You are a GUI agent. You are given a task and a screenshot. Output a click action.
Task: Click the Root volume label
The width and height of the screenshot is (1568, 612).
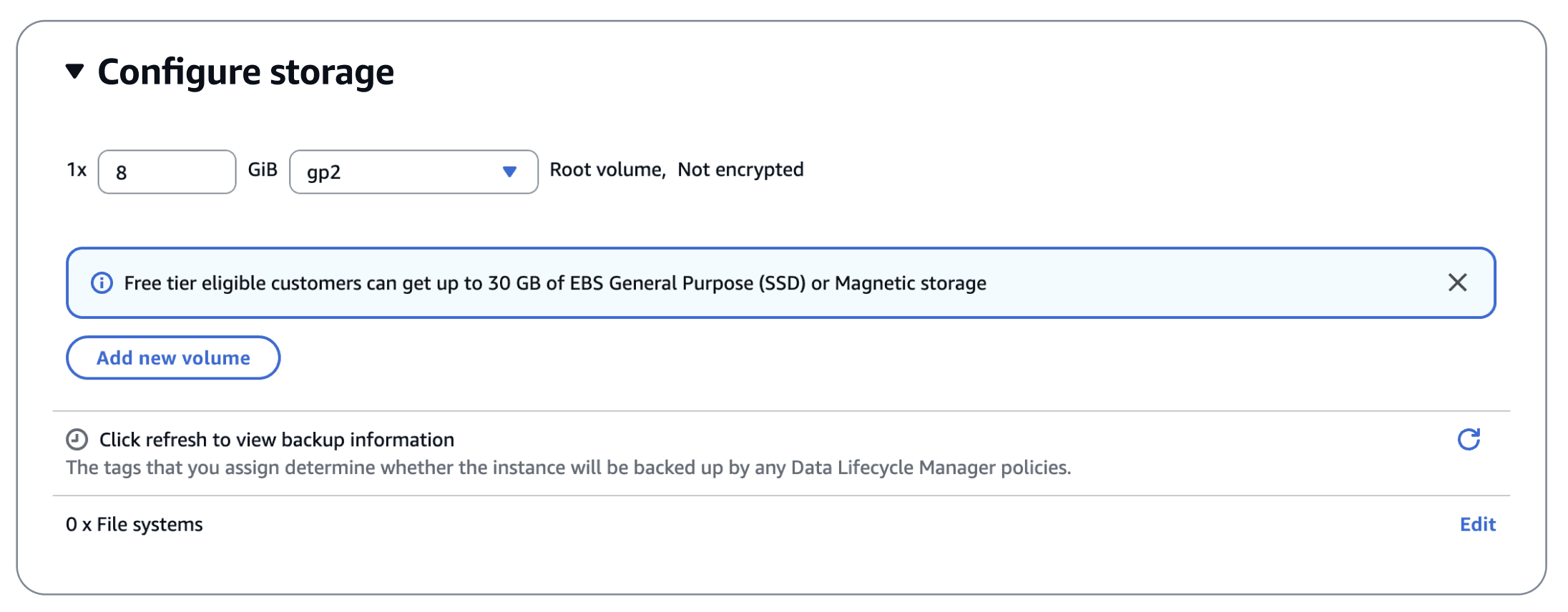pyautogui.click(x=607, y=169)
